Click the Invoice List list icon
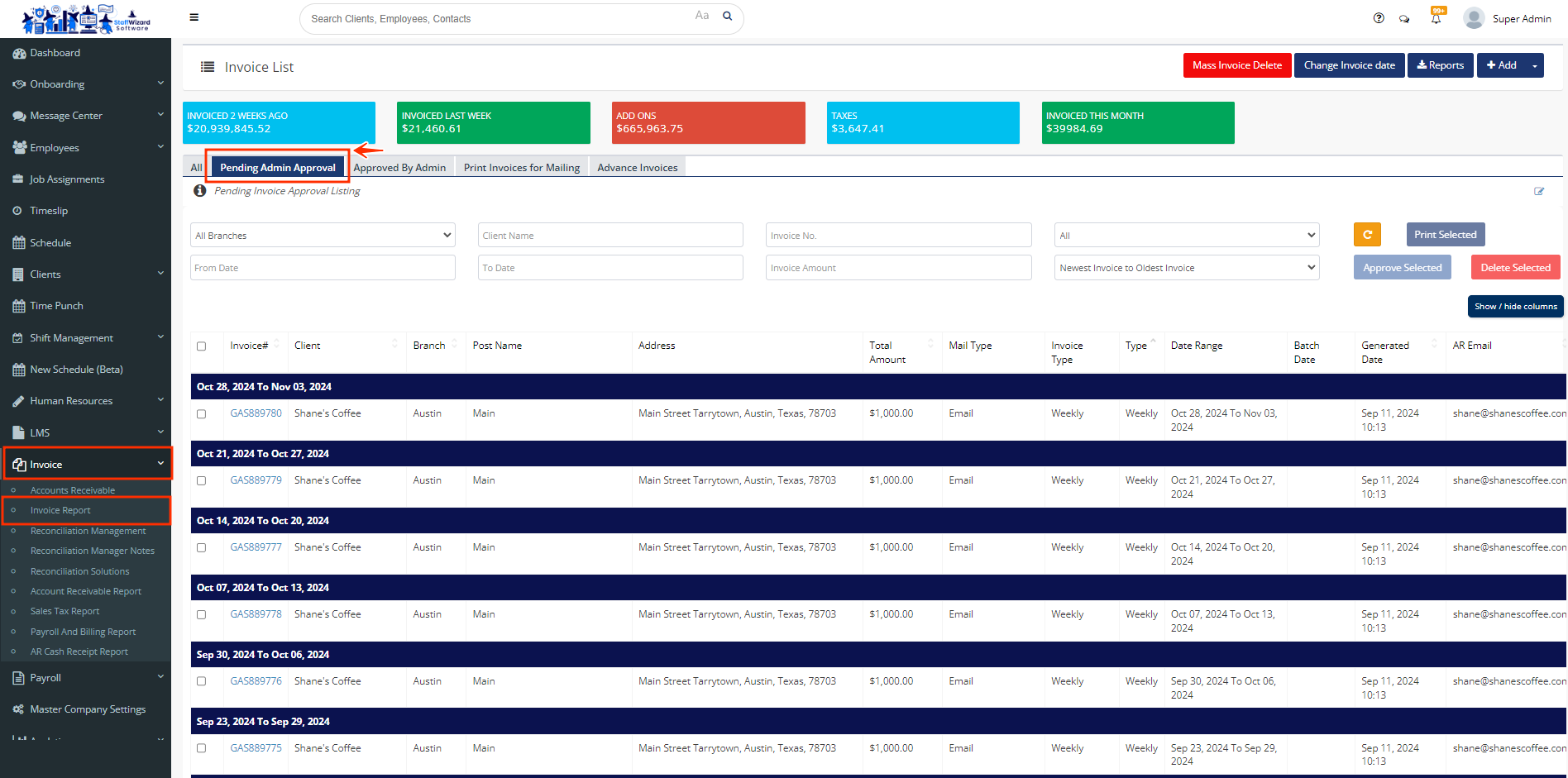Image resolution: width=1568 pixels, height=778 pixels. pos(208,67)
